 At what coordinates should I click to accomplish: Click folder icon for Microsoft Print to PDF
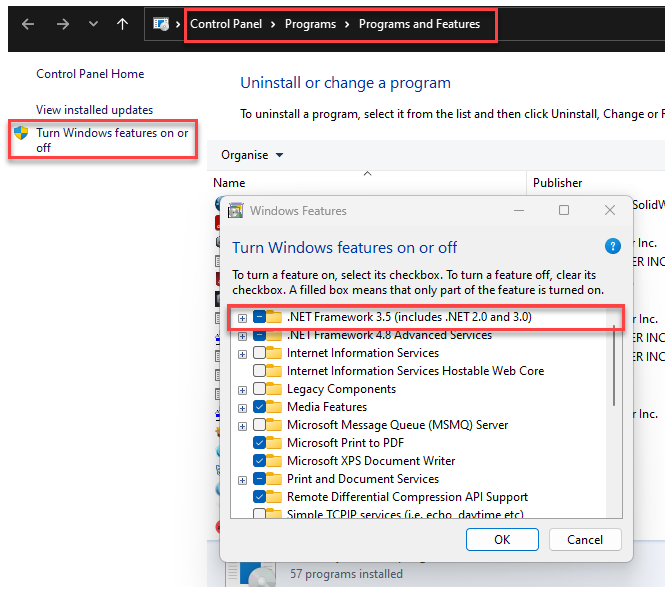click(x=274, y=443)
